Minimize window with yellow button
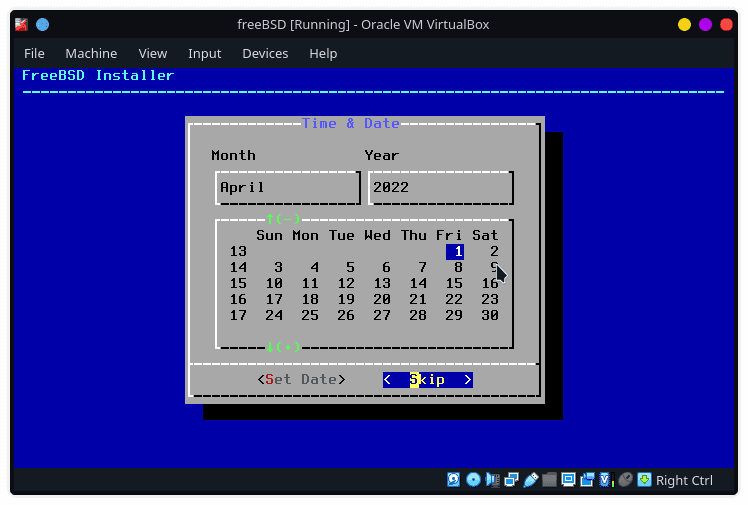 684,24
